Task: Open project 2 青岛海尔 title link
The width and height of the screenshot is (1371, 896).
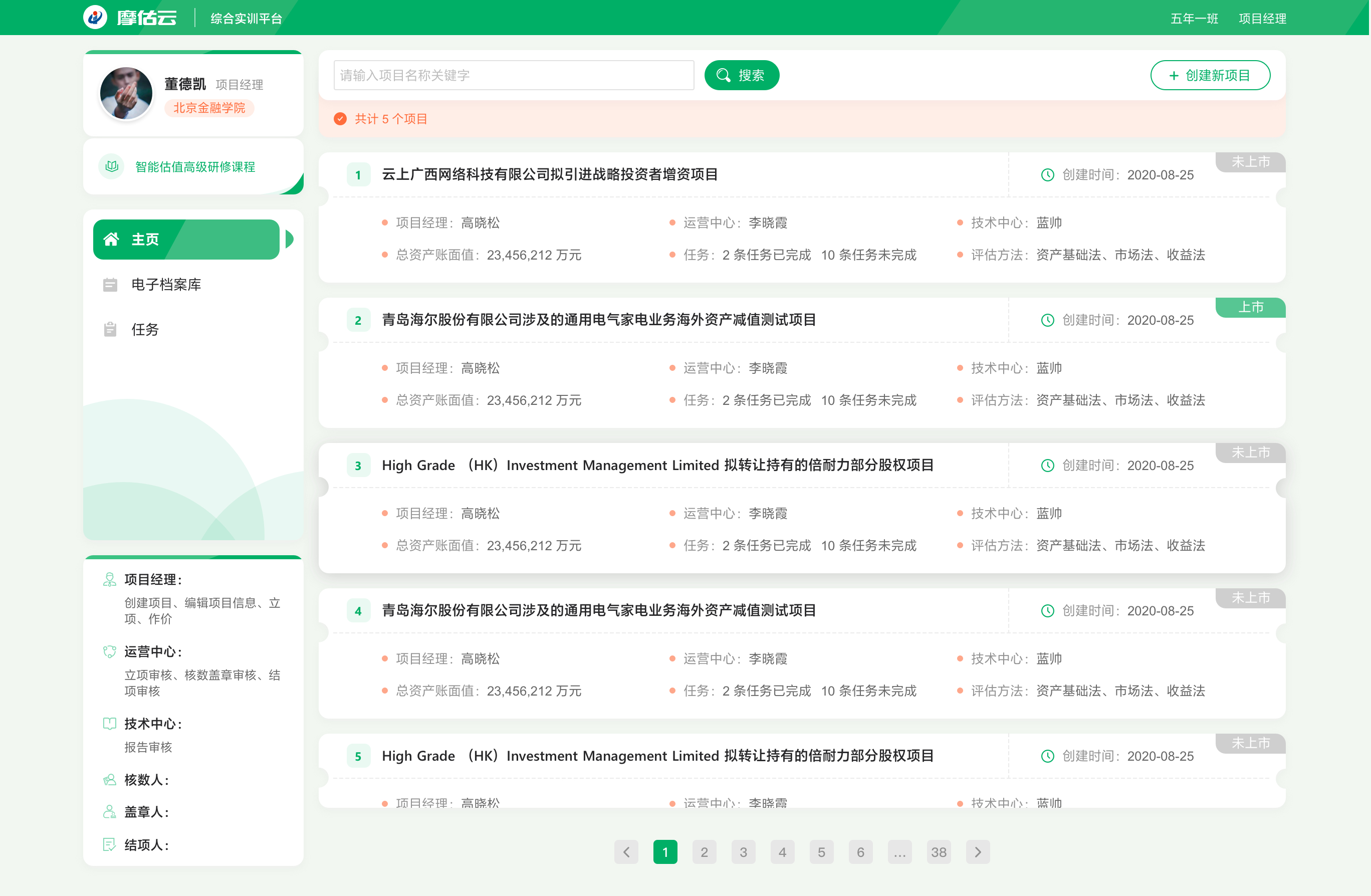Action: (x=598, y=320)
